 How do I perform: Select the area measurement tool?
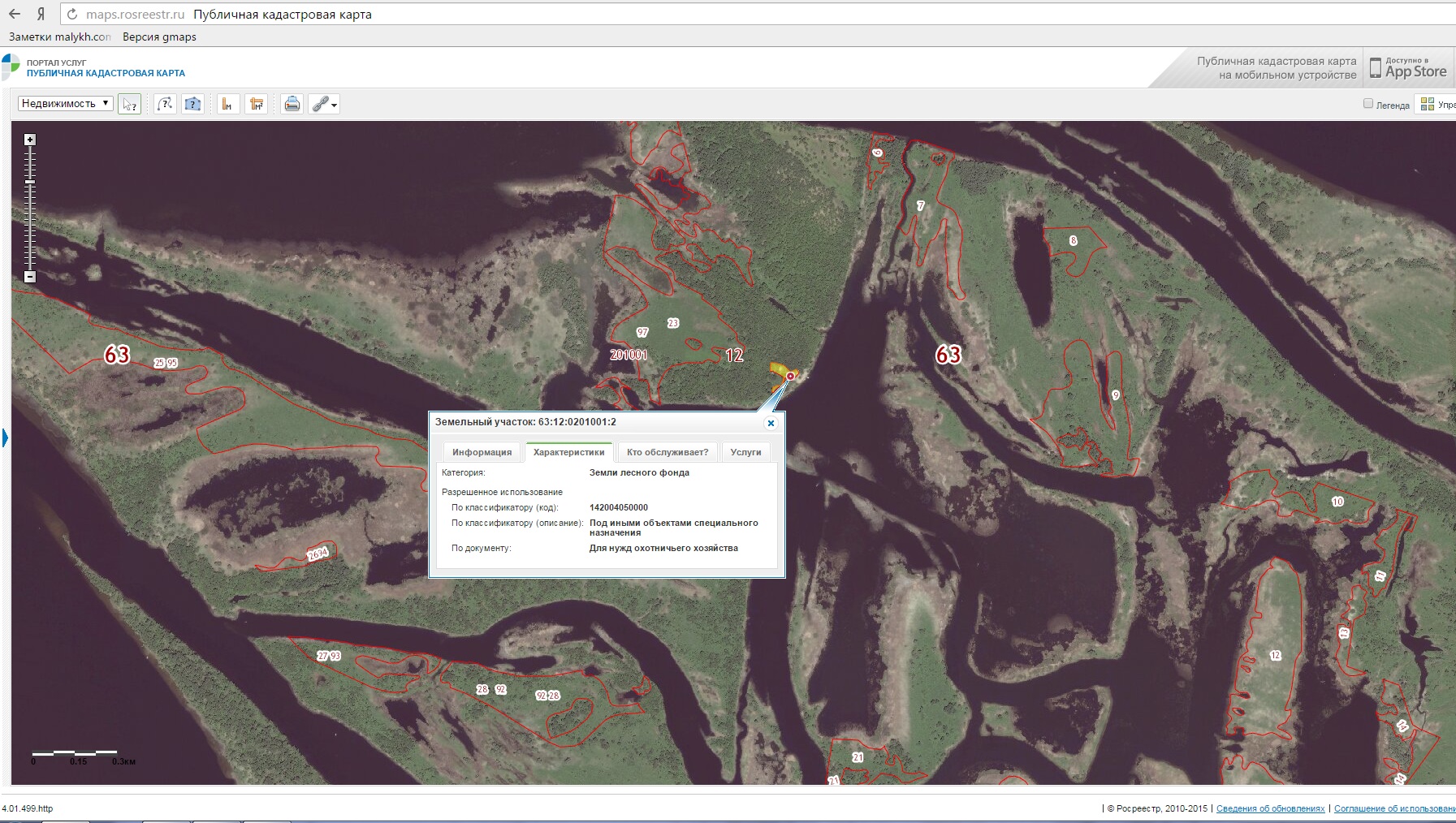(257, 104)
